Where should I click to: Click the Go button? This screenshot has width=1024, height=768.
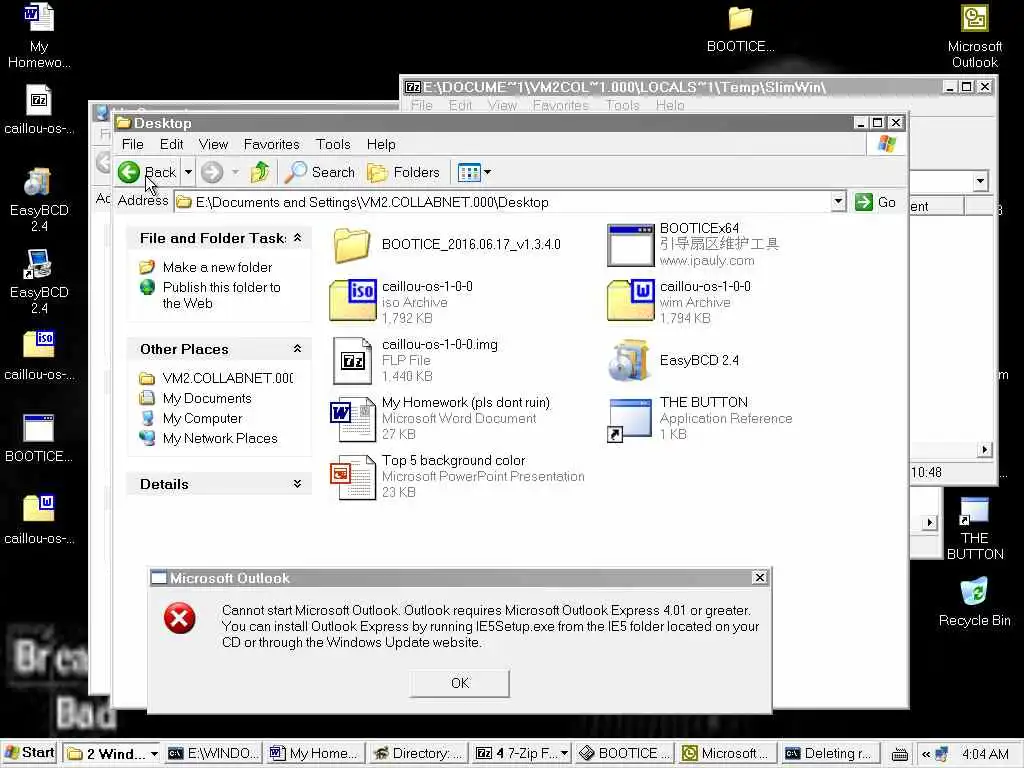click(x=875, y=202)
